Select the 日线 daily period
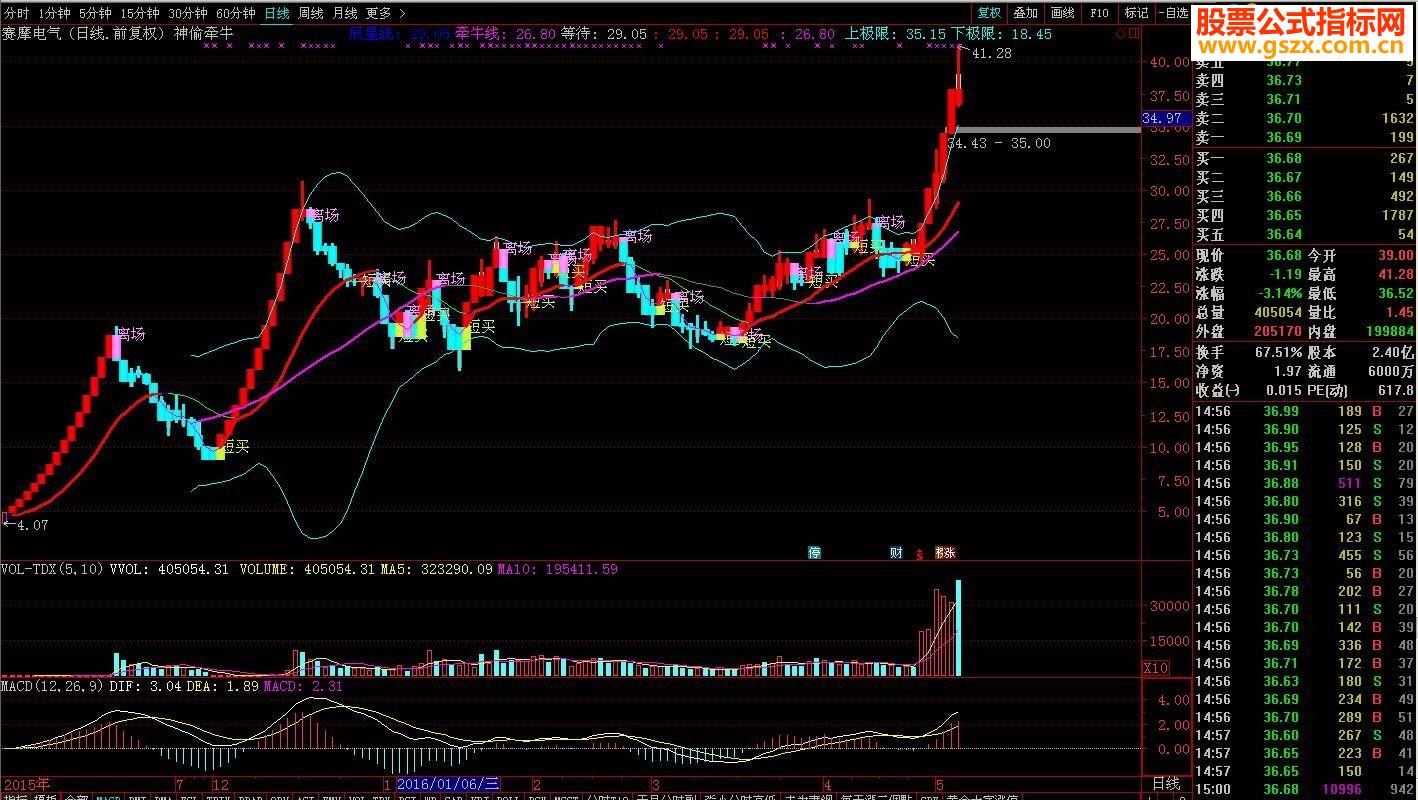The image size is (1418, 800). point(277,13)
